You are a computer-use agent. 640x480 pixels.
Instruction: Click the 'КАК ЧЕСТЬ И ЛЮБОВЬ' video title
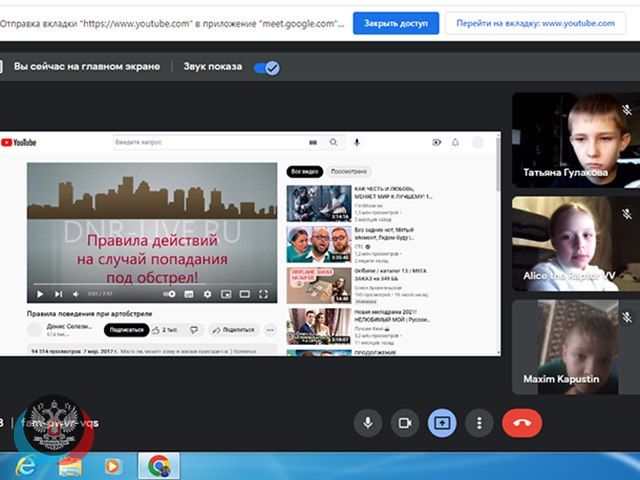coord(393,192)
